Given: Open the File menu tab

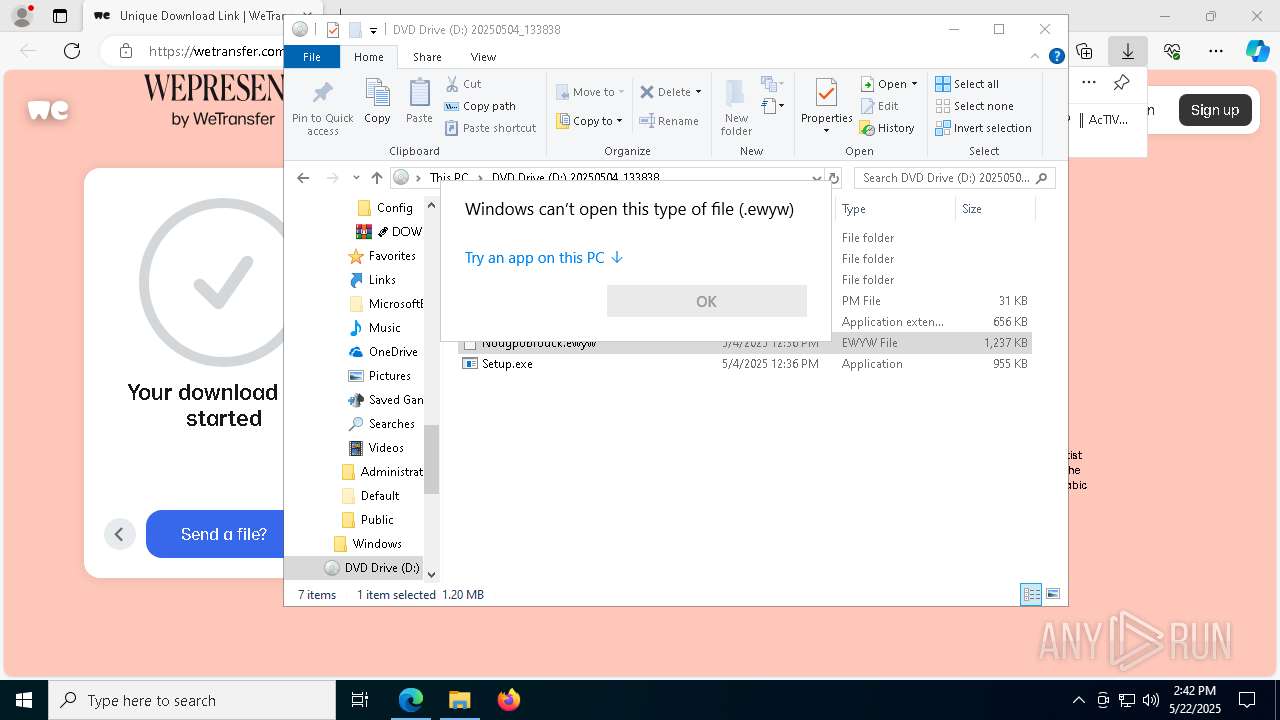Looking at the screenshot, I should [x=312, y=57].
